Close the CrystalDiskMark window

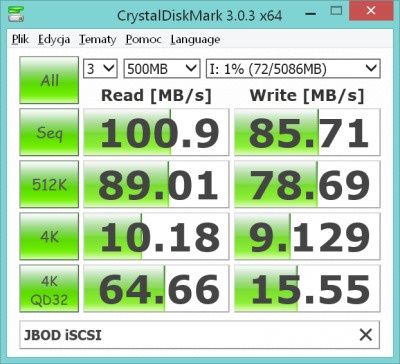click(370, 11)
